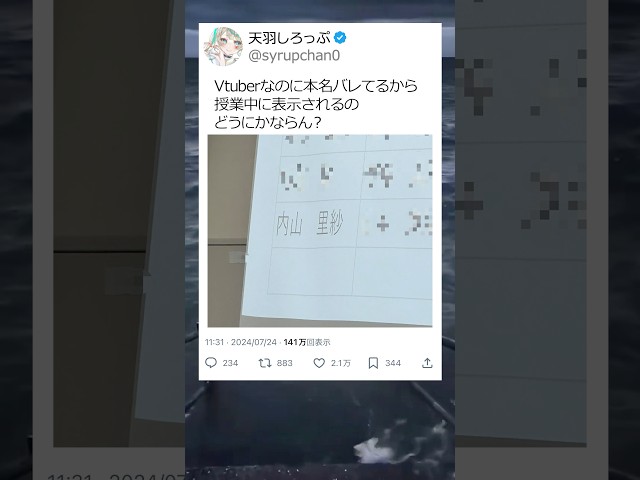The height and width of the screenshot is (480, 640).
Task: Bookmark the tweet using the bookmark icon
Action: click(373, 363)
